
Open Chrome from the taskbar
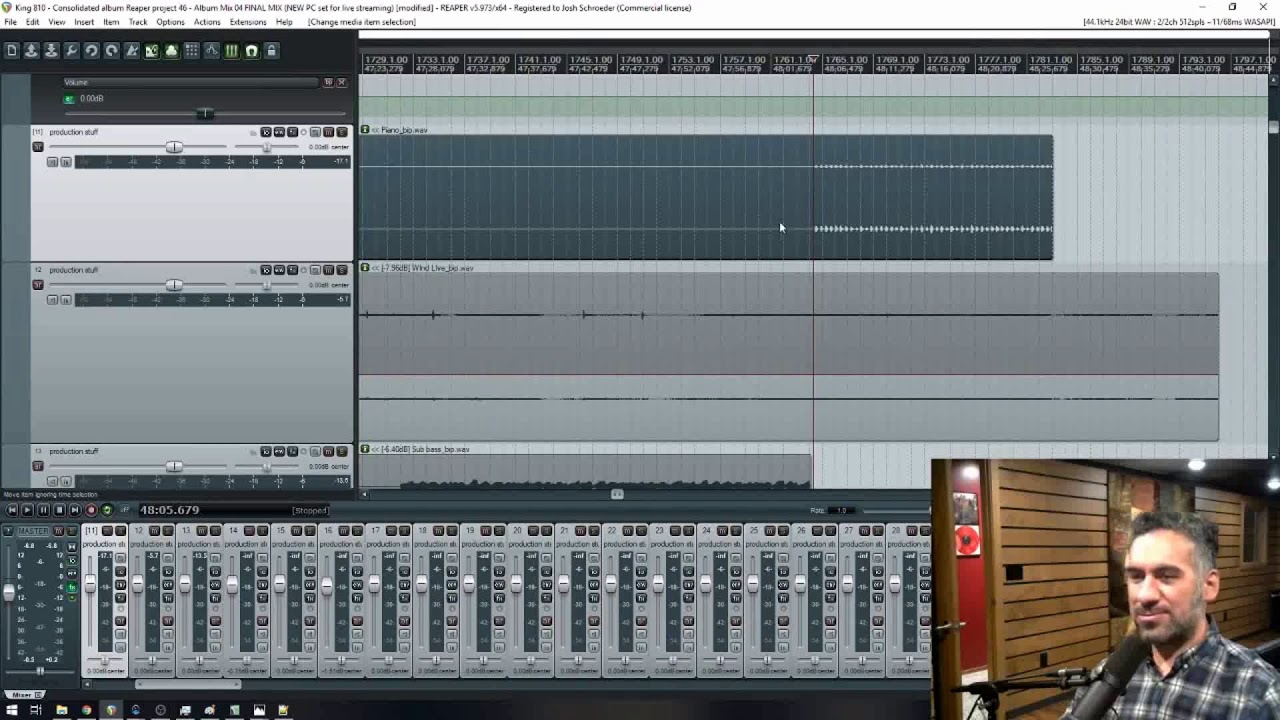[x=86, y=710]
